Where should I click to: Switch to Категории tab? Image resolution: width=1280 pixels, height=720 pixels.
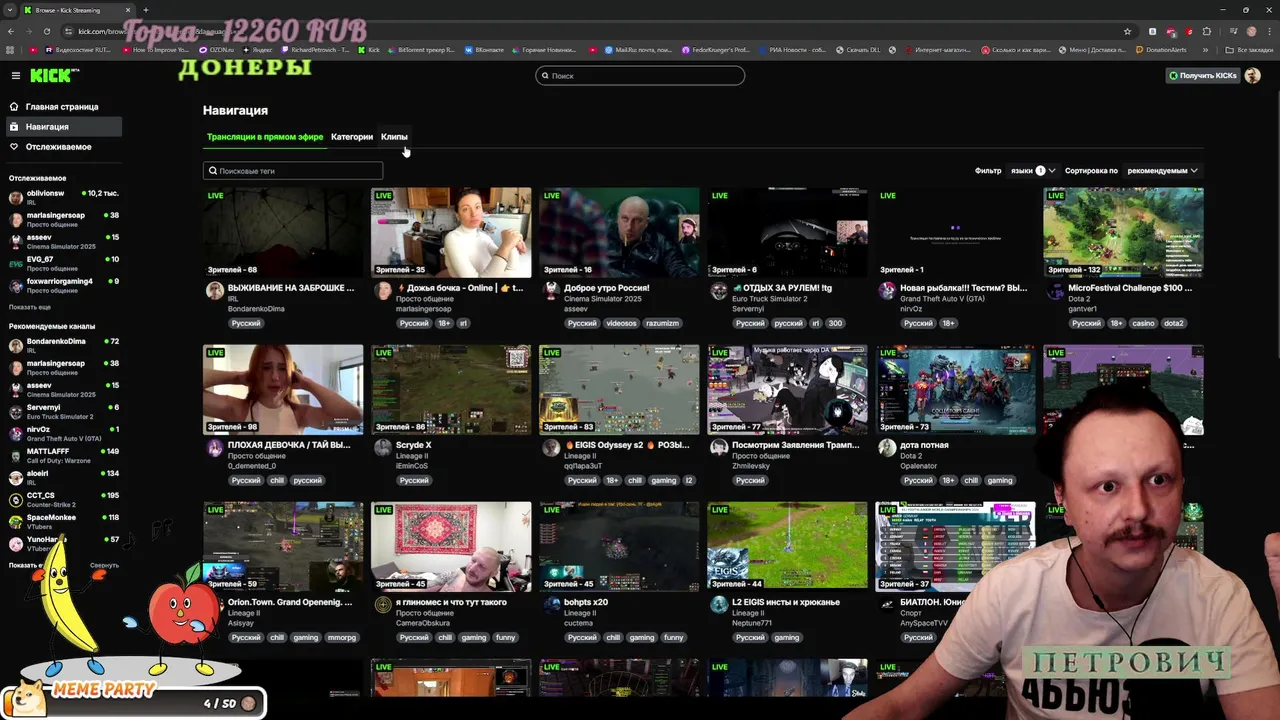(x=352, y=137)
